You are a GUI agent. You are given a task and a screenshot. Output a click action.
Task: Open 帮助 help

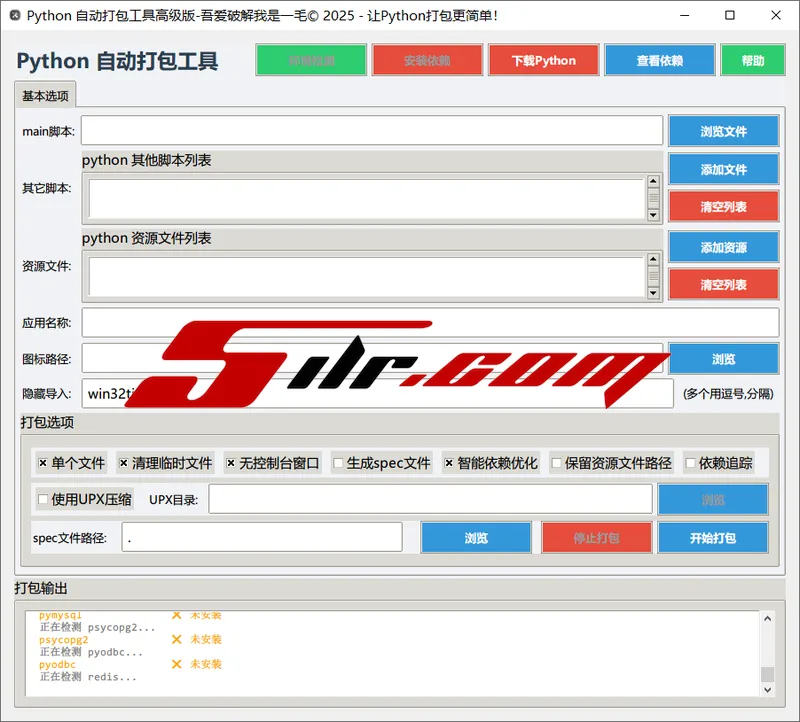pyautogui.click(x=753, y=60)
